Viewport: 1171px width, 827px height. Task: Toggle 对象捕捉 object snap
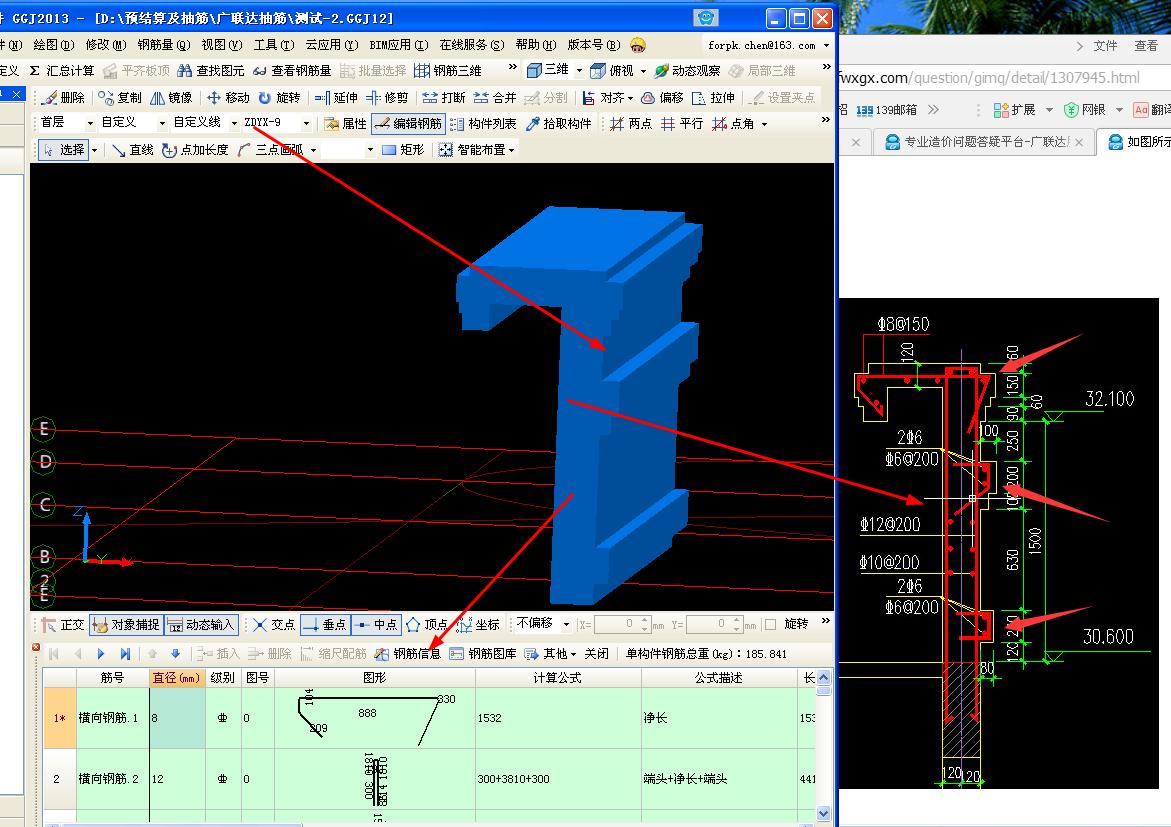click(x=126, y=625)
